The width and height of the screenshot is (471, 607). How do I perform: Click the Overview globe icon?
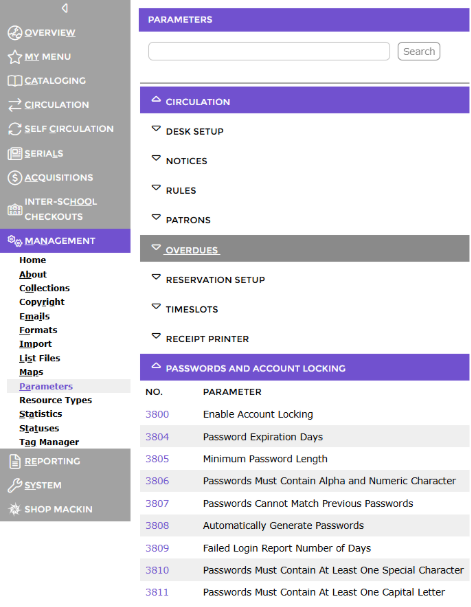pos(15,33)
